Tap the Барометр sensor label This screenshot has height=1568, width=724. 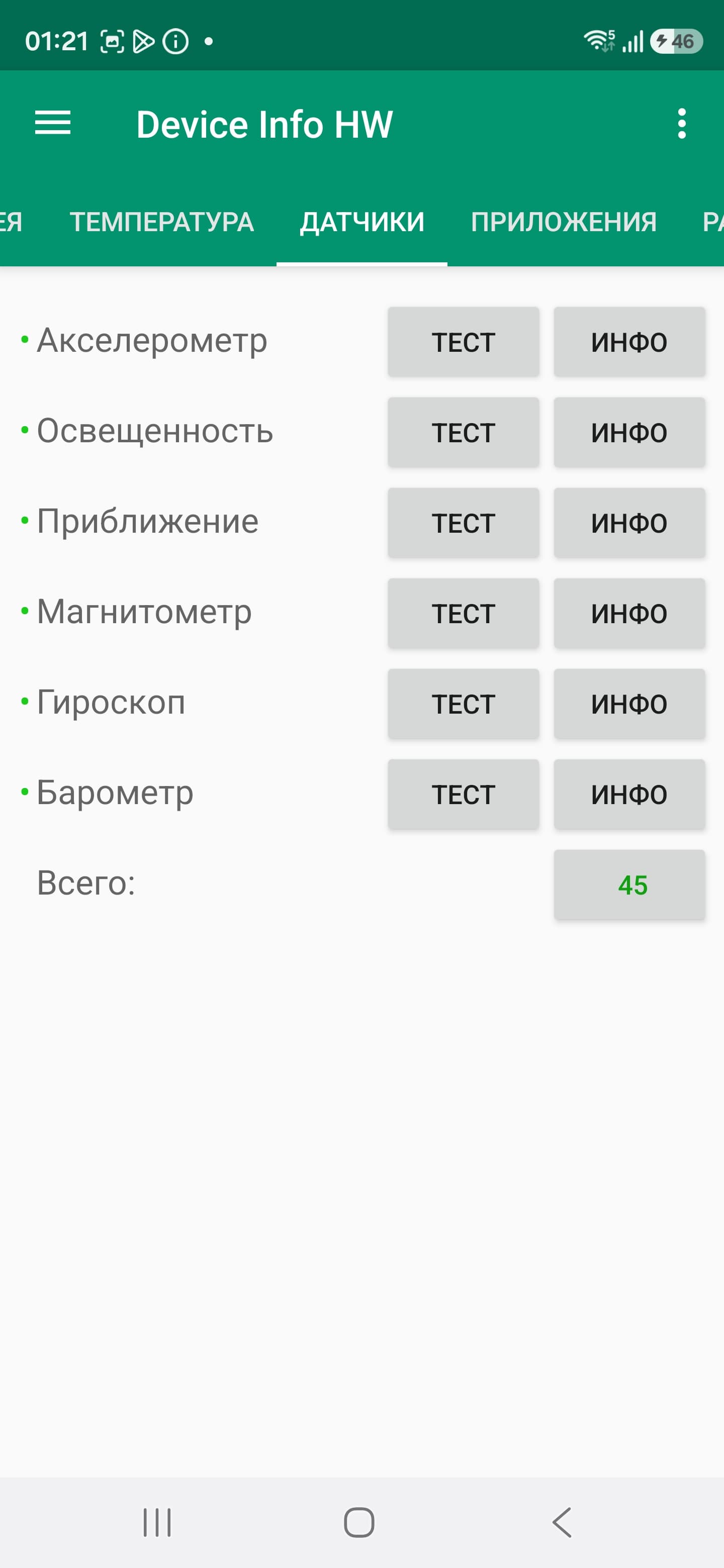point(115,793)
